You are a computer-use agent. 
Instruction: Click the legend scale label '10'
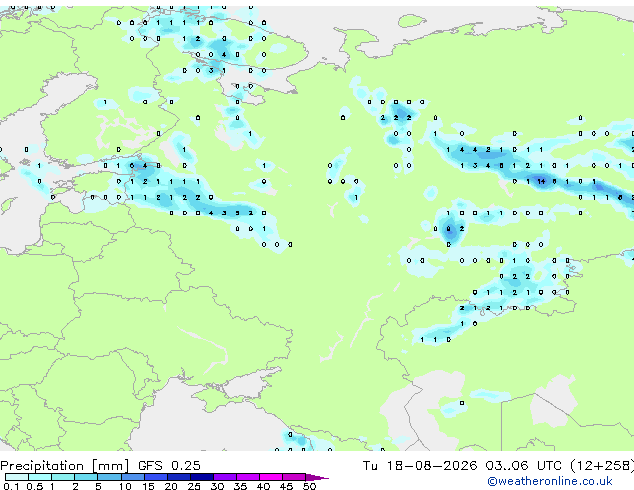(x=125, y=486)
